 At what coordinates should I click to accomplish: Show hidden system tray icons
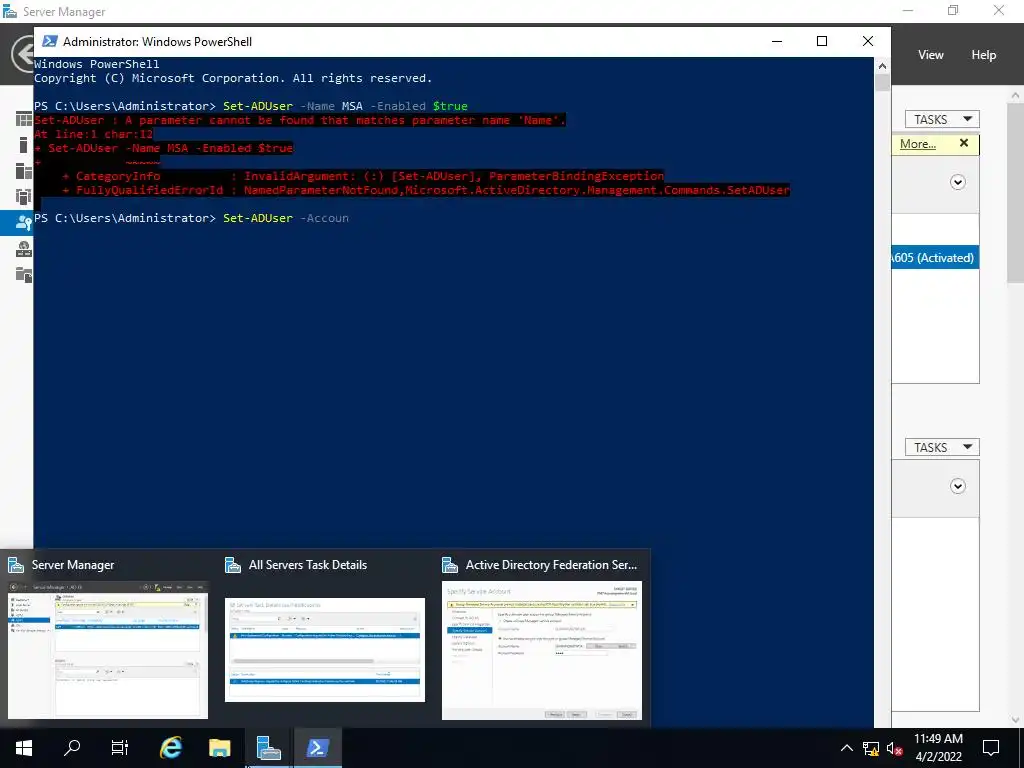point(846,748)
